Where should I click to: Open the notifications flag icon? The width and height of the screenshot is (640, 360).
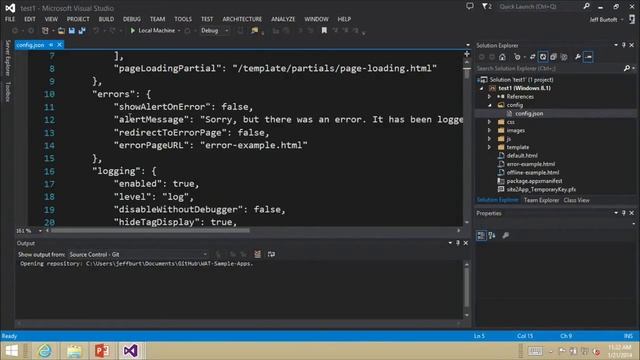[486, 7]
